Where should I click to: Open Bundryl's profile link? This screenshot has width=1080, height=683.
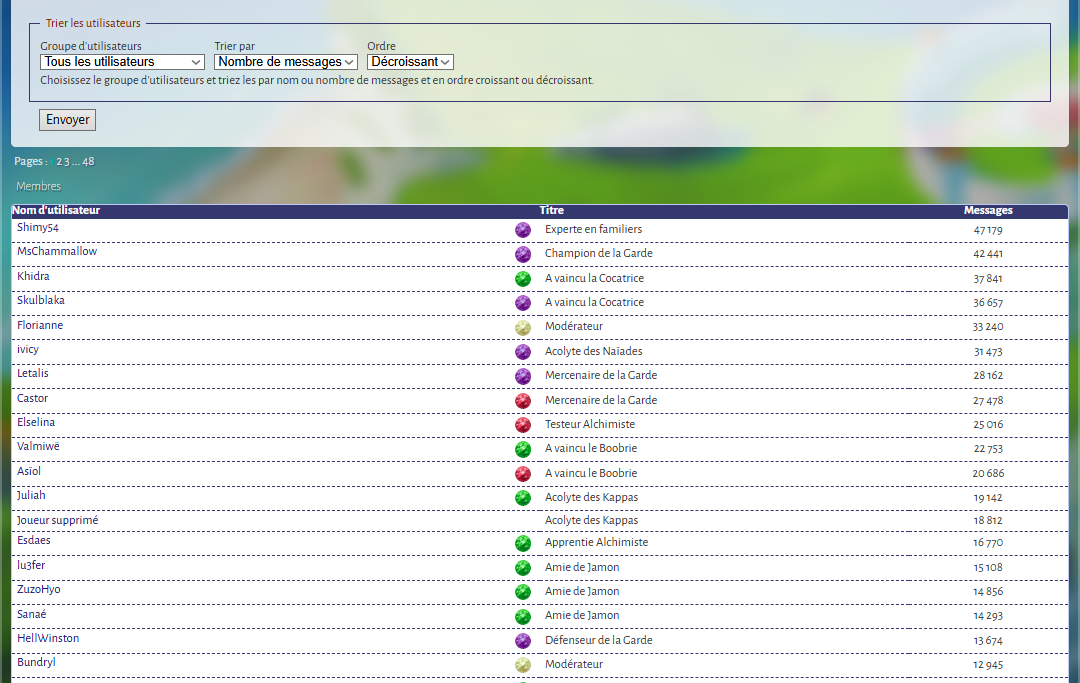point(36,662)
